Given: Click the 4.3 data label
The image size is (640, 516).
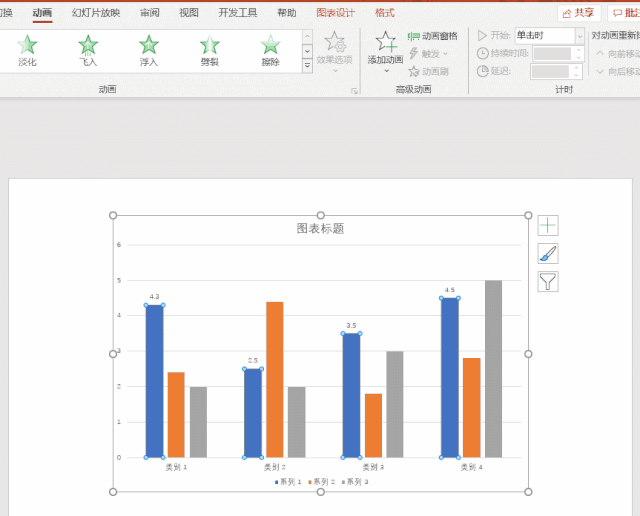Looking at the screenshot, I should (x=154, y=297).
